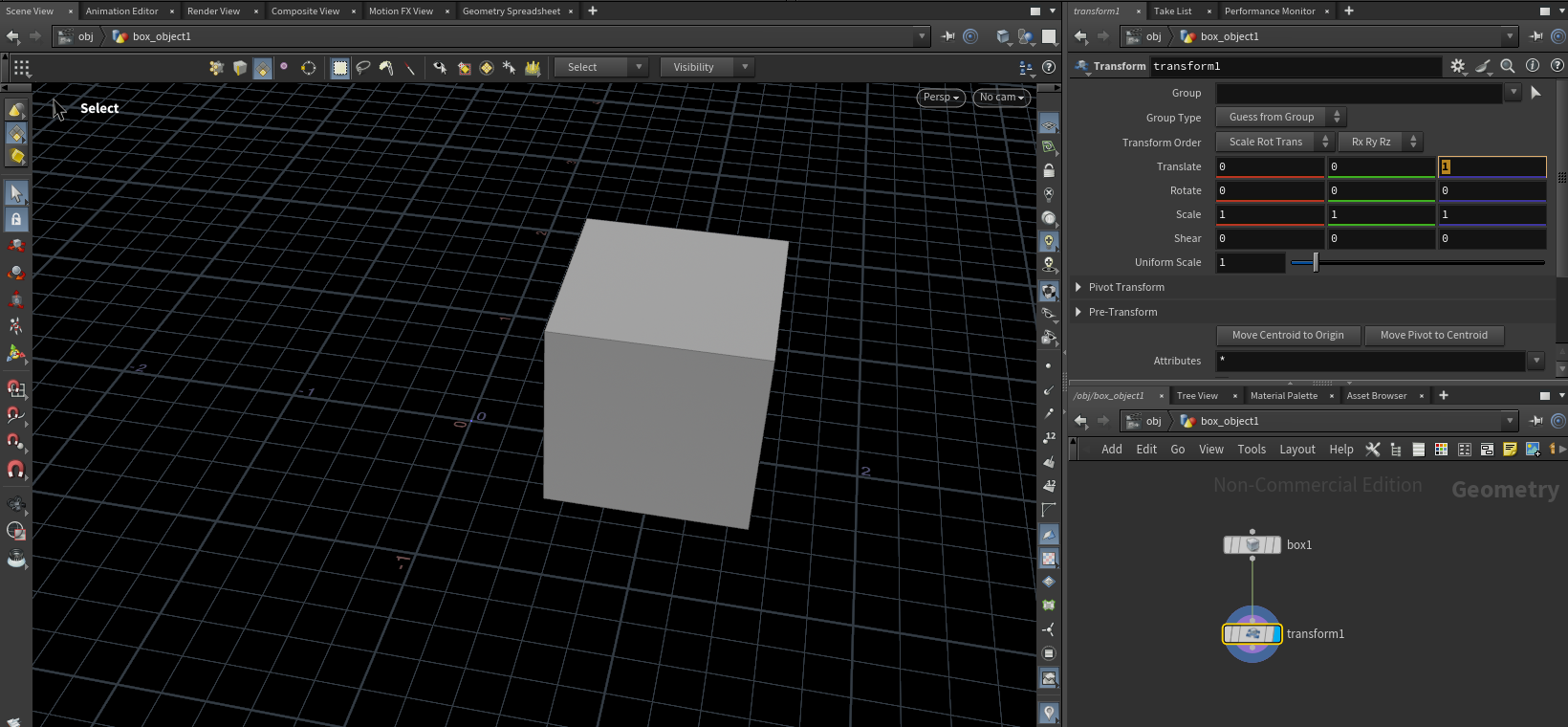Image resolution: width=1568 pixels, height=727 pixels.
Task: Switch to the Render View tab
Action: pos(213,11)
